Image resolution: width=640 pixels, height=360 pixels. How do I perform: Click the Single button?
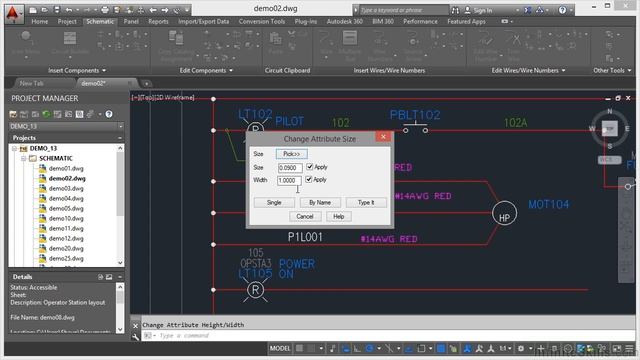tap(274, 202)
